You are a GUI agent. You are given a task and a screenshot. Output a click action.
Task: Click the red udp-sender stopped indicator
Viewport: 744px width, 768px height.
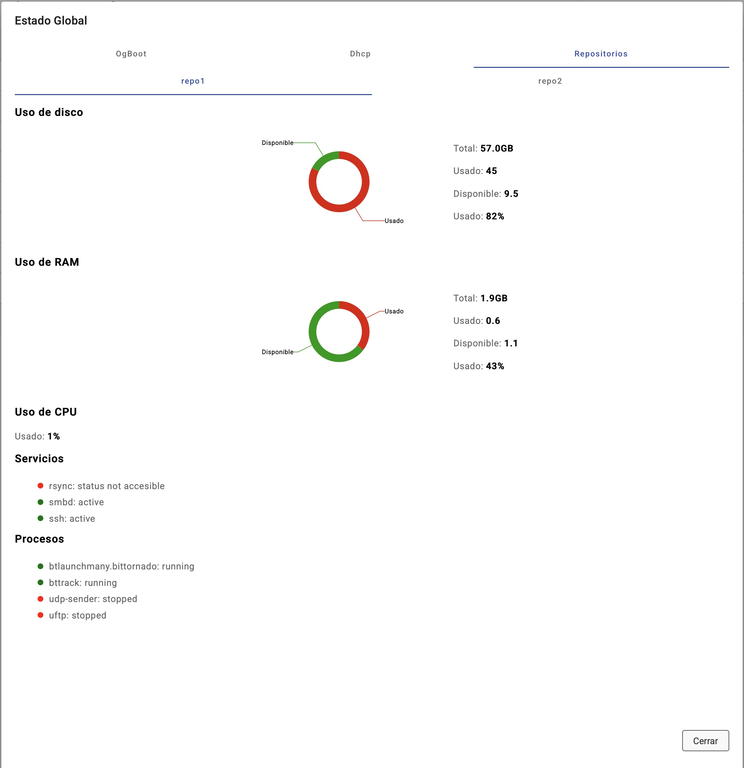[x=40, y=599]
